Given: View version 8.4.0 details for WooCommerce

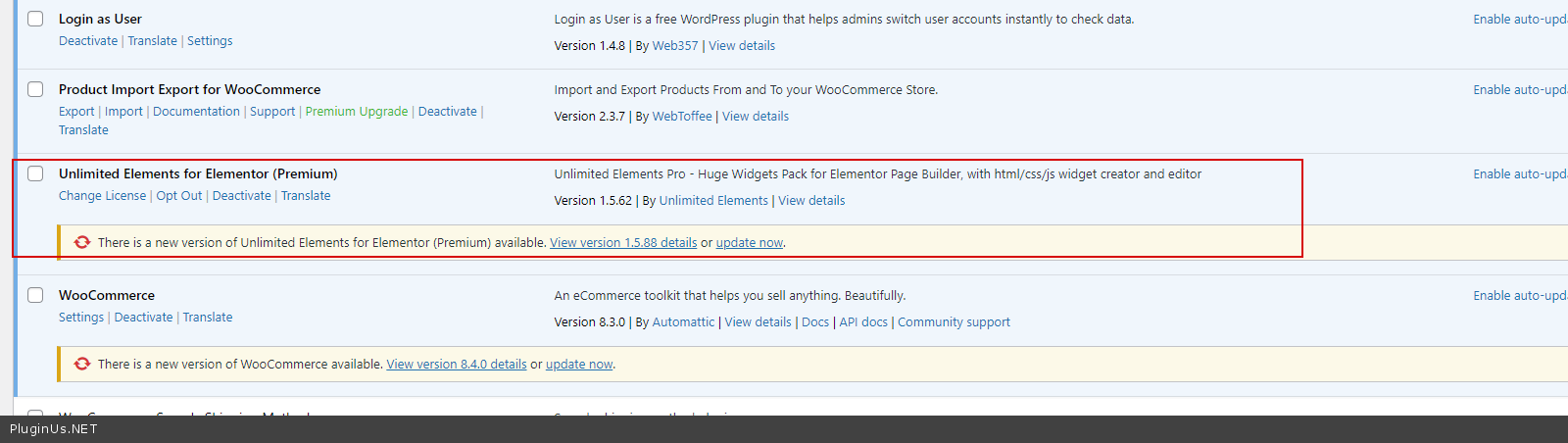Looking at the screenshot, I should click(x=457, y=365).
